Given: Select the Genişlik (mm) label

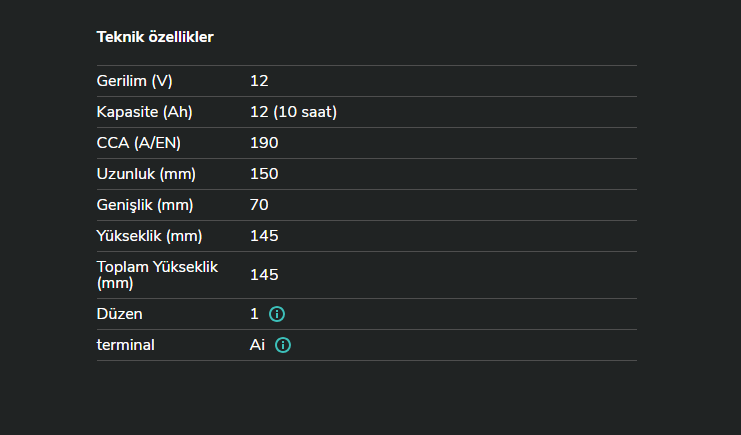Looking at the screenshot, I should [145, 205].
